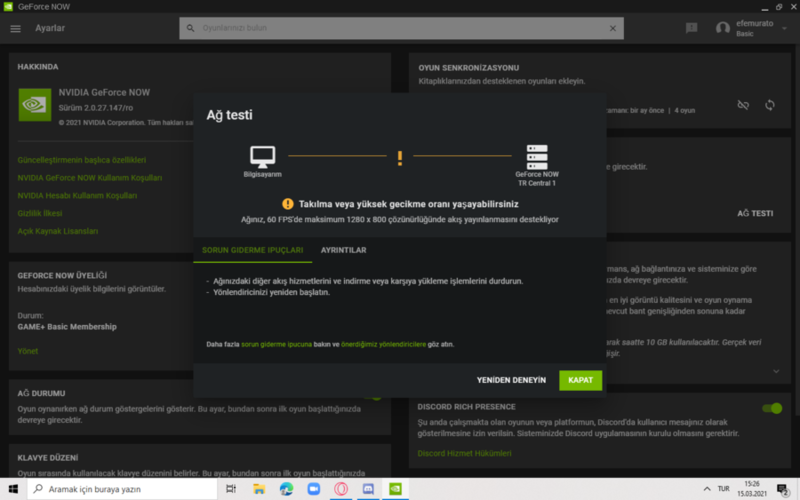Click the GeForce NOW server icon

coord(537,157)
